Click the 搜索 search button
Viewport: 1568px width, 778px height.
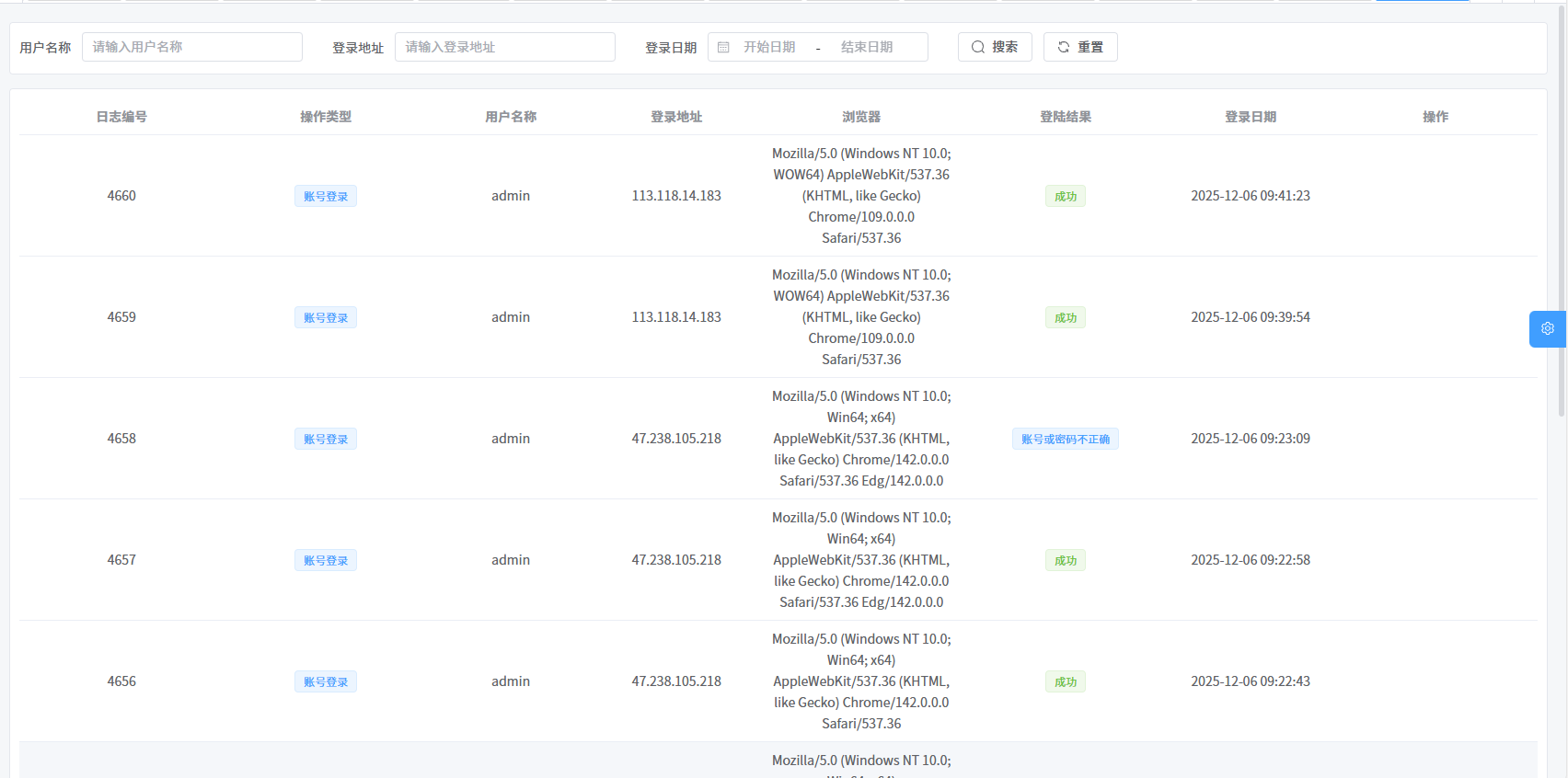pyautogui.click(x=994, y=47)
